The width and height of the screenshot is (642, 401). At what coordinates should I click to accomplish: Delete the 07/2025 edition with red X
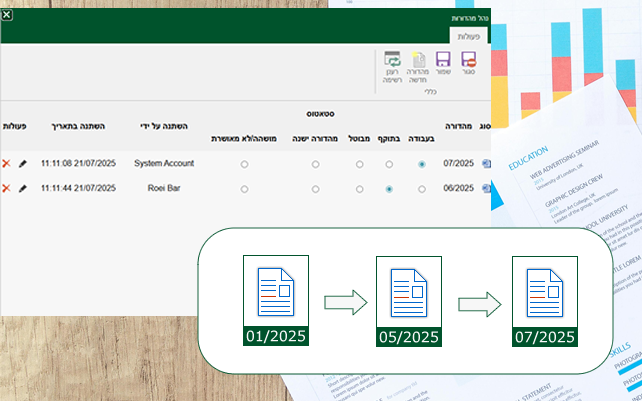coord(7,163)
